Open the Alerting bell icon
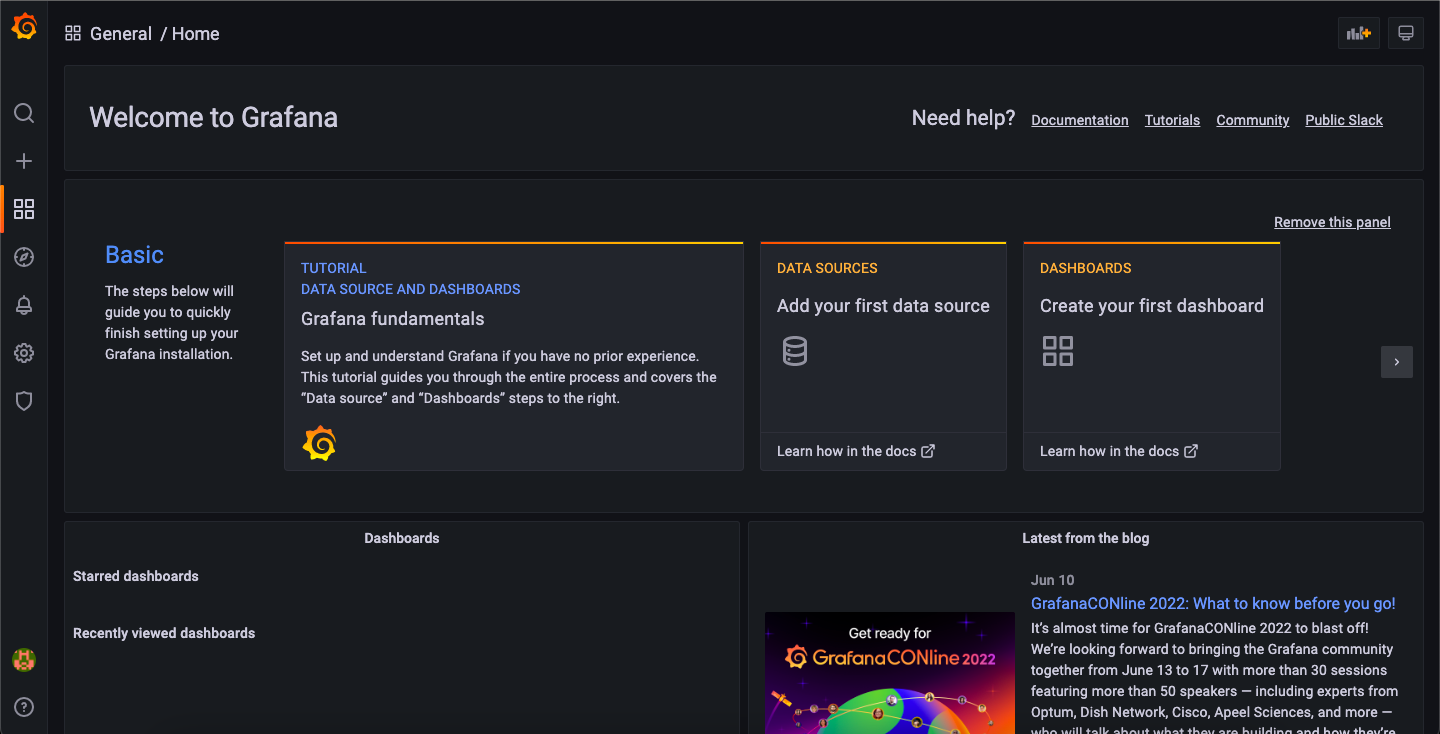 coord(24,305)
